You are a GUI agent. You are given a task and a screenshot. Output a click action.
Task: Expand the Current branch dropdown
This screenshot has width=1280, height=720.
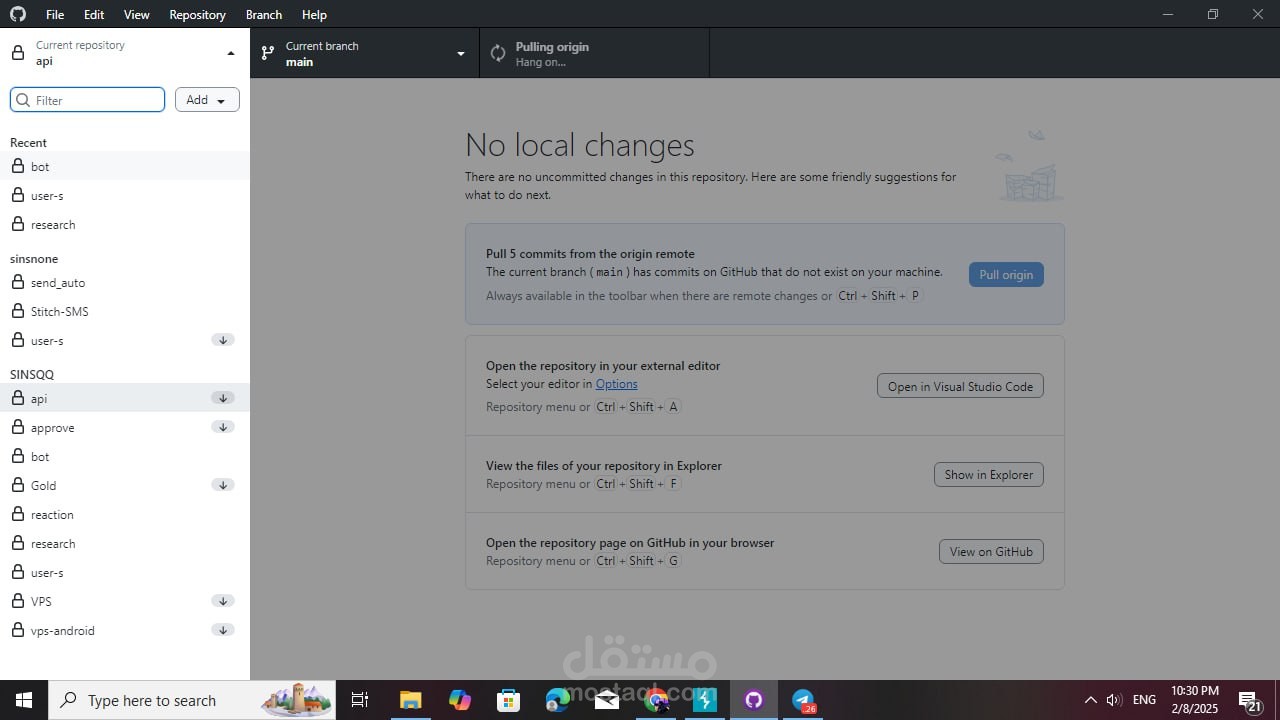click(x=365, y=53)
